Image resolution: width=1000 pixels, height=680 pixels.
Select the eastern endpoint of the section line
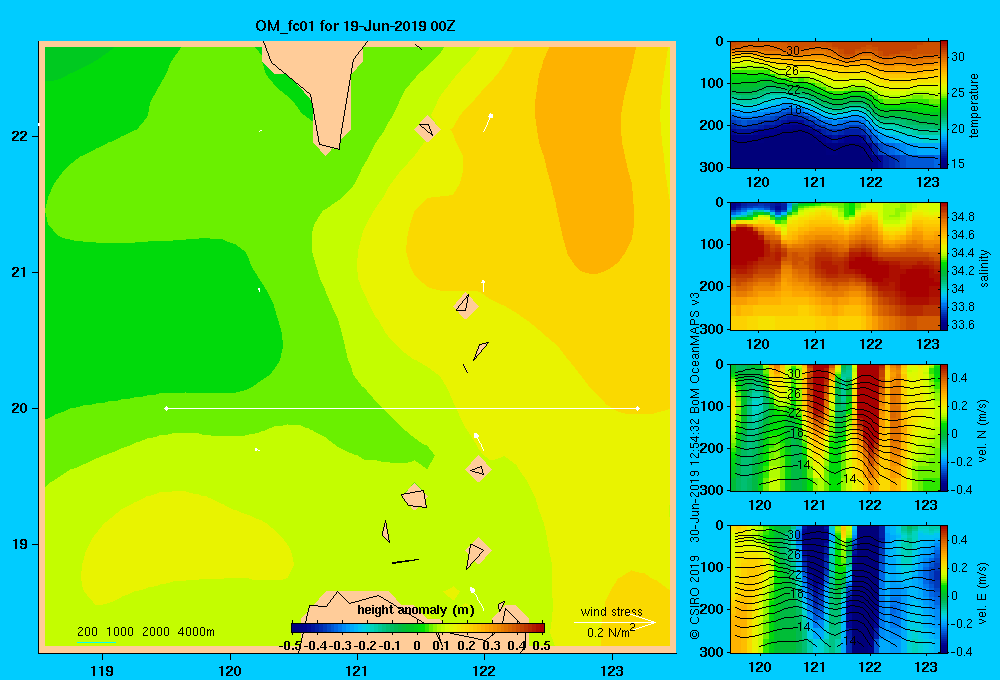pyautogui.click(x=638, y=408)
